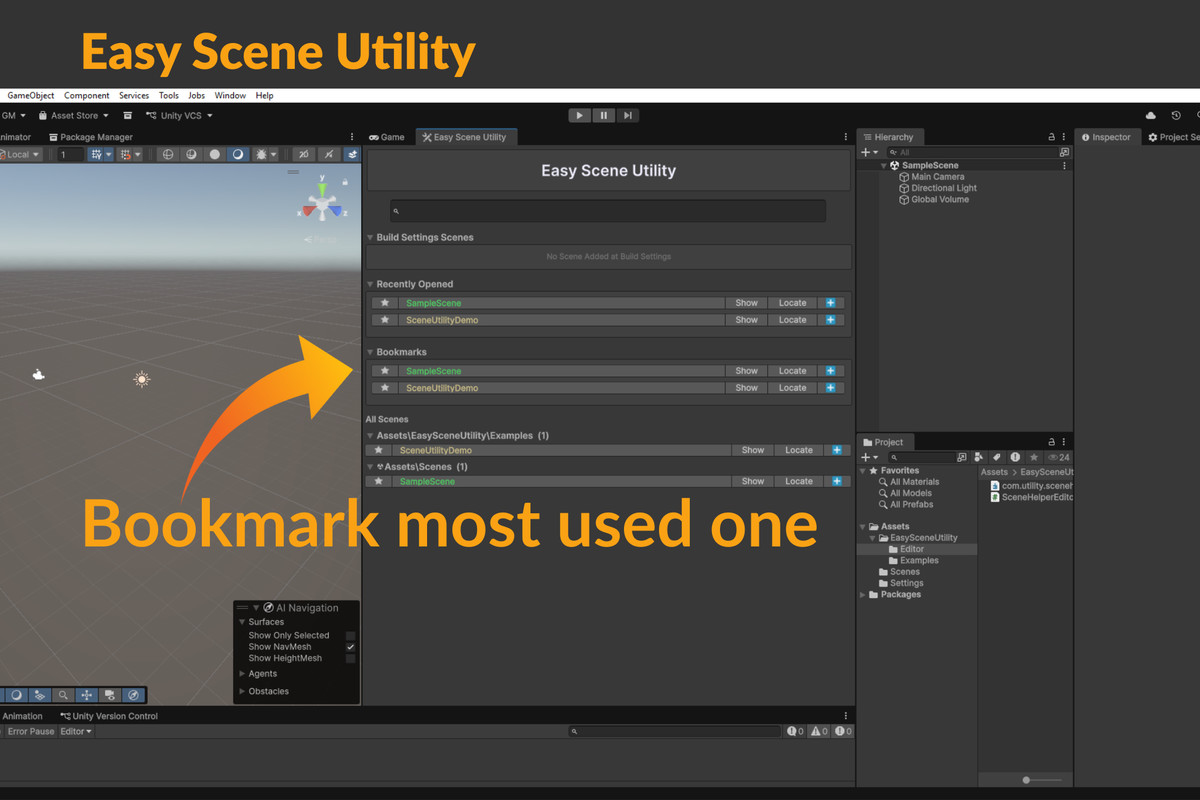
Task: Click the Pause button in the toolbar
Action: pyautogui.click(x=603, y=115)
